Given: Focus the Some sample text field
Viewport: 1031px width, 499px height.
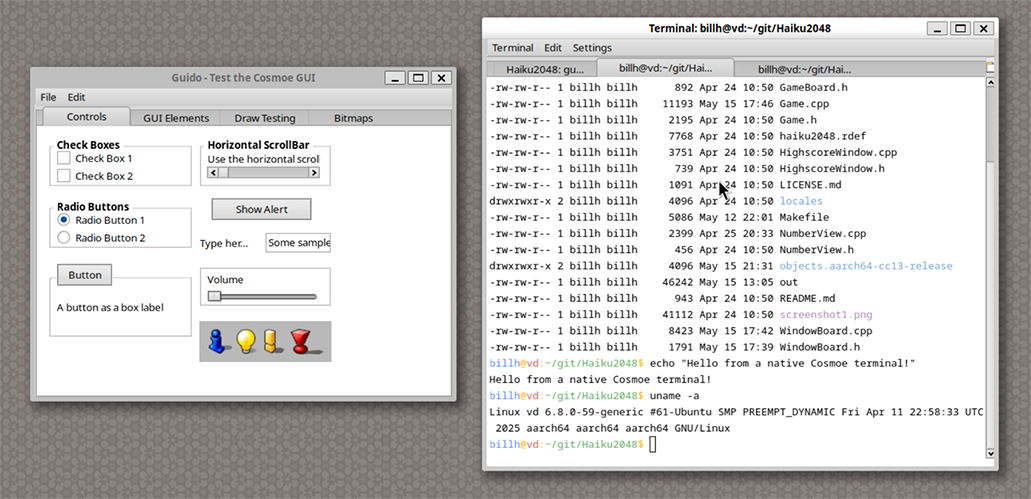Looking at the screenshot, I should pos(297,243).
